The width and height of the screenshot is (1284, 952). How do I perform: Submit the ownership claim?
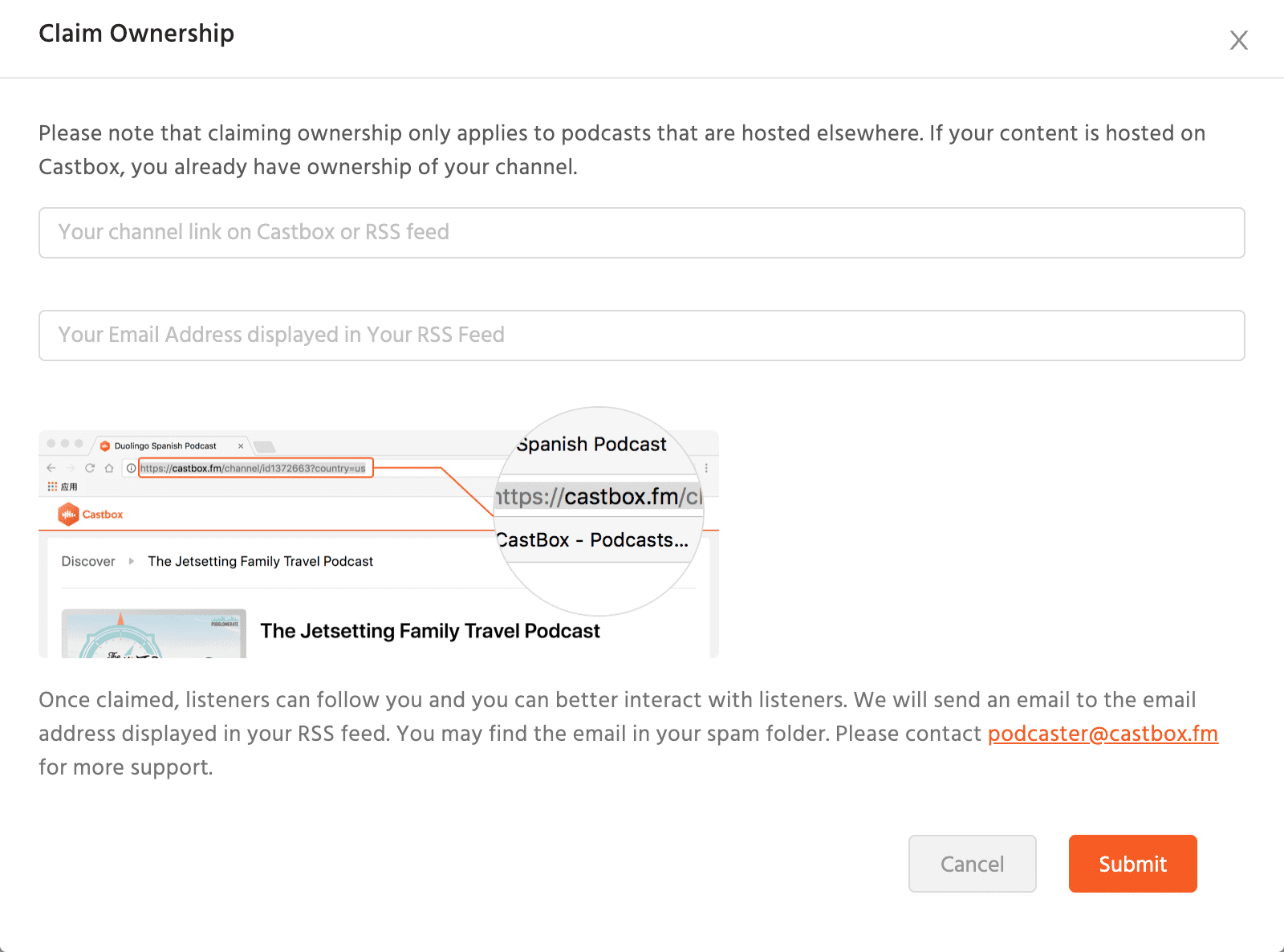(x=1132, y=864)
